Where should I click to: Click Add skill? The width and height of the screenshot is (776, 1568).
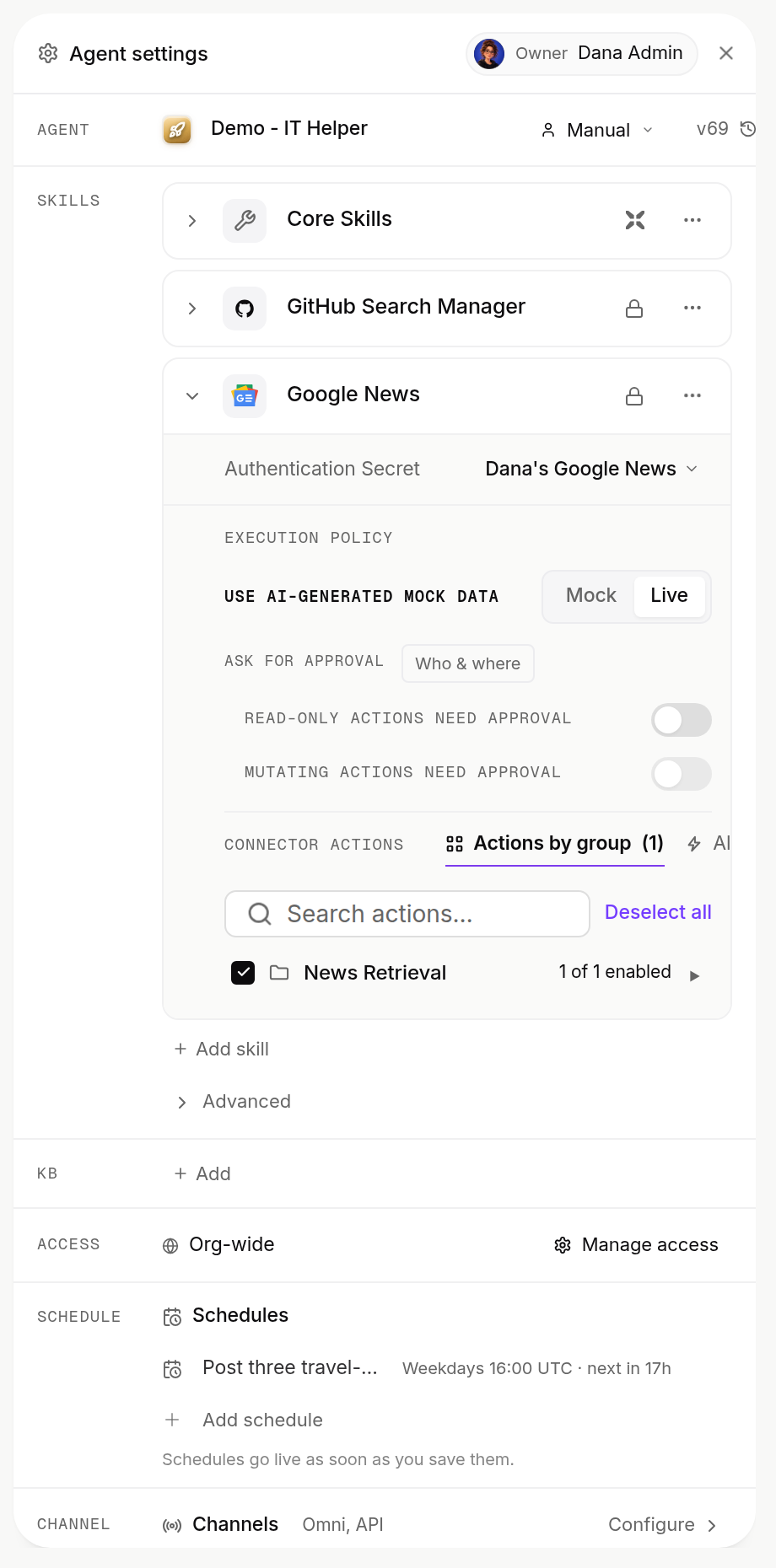(222, 1050)
